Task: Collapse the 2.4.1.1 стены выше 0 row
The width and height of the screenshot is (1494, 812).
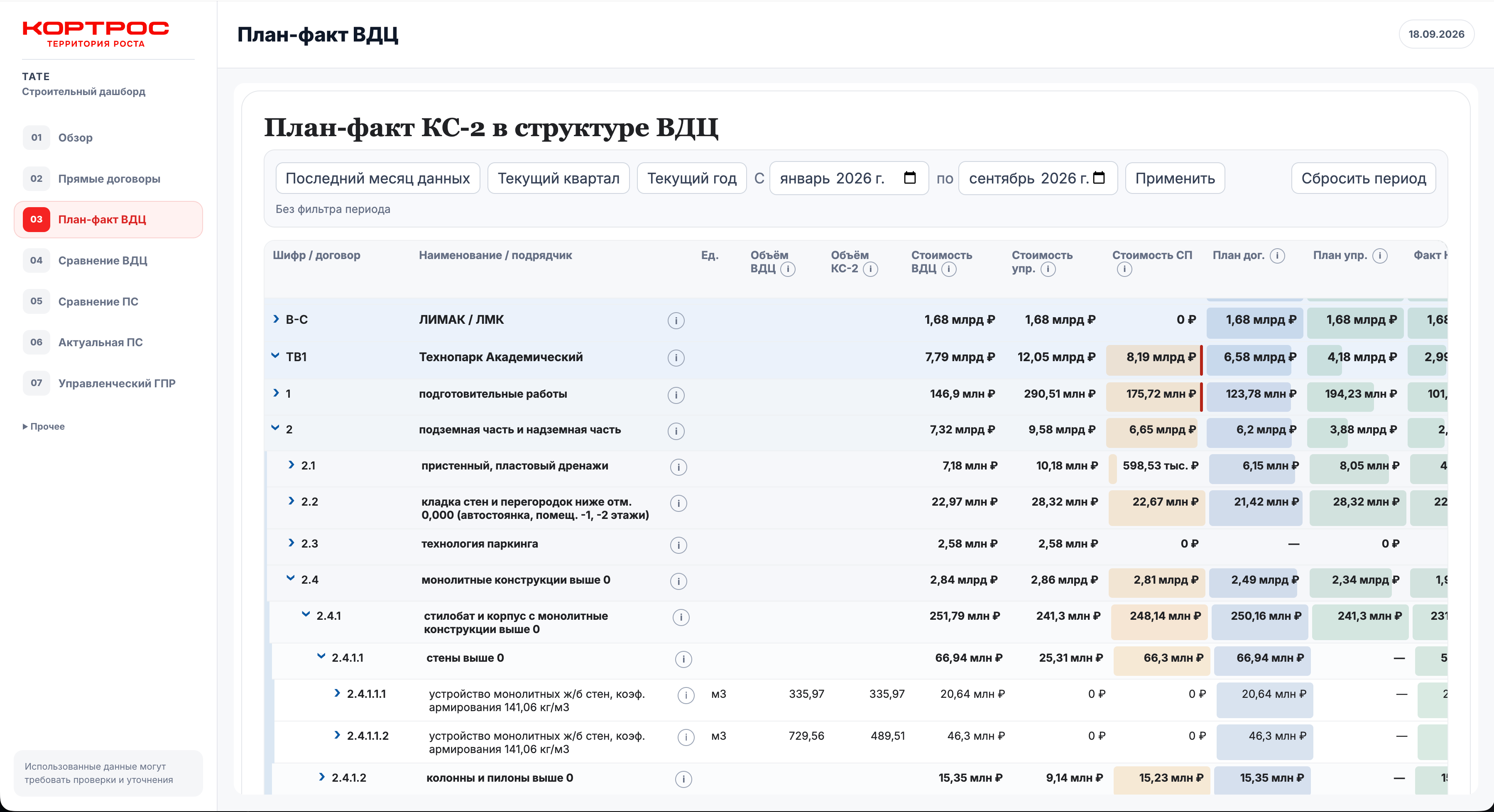Action: pos(321,657)
